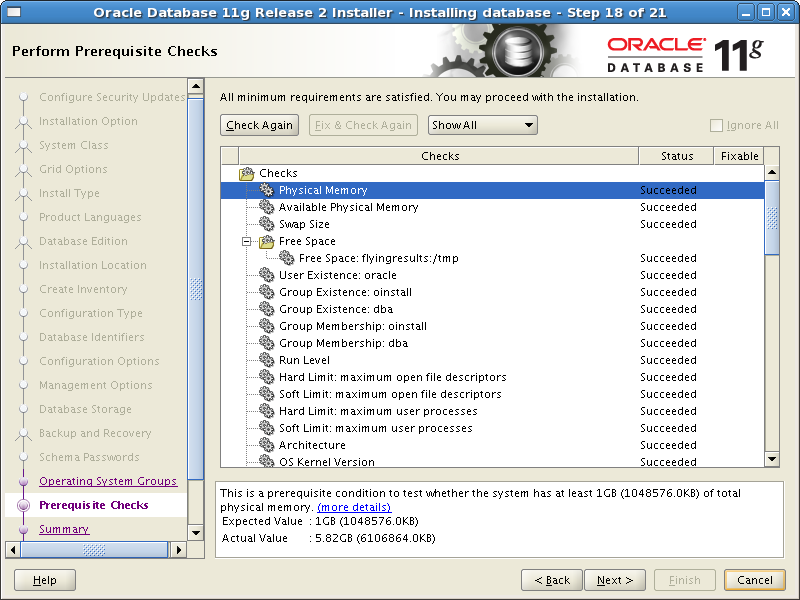
Task: Click the Database Storage step label
Action: [85, 409]
